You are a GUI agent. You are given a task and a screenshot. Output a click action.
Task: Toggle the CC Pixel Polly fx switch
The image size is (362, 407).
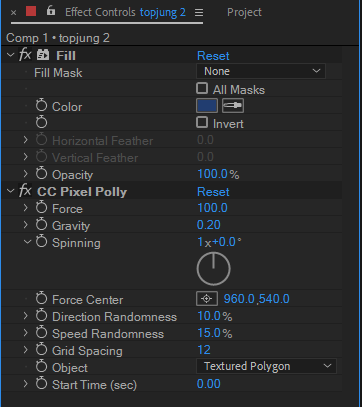pos(25,191)
